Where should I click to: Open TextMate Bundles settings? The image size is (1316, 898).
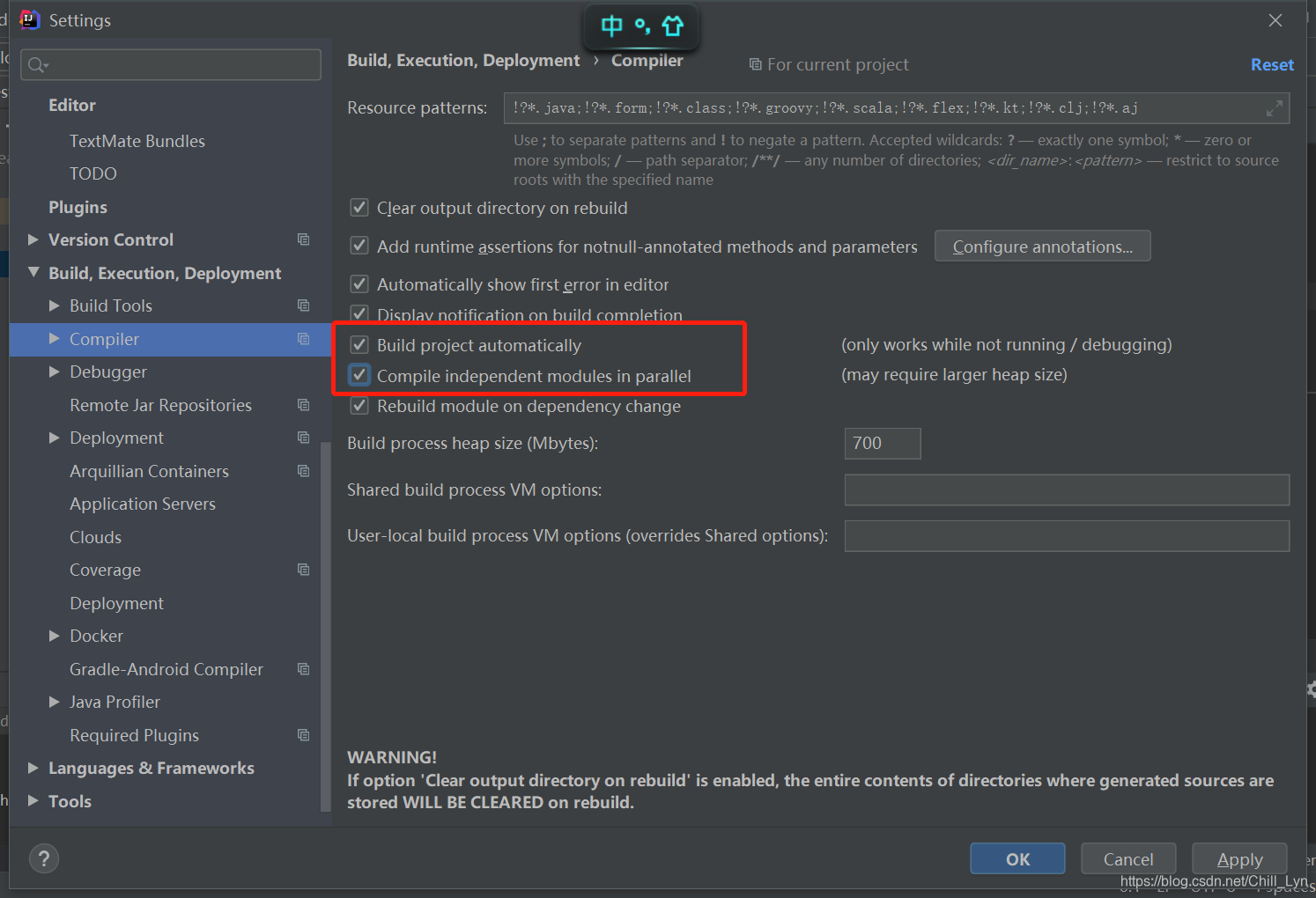pos(137,141)
